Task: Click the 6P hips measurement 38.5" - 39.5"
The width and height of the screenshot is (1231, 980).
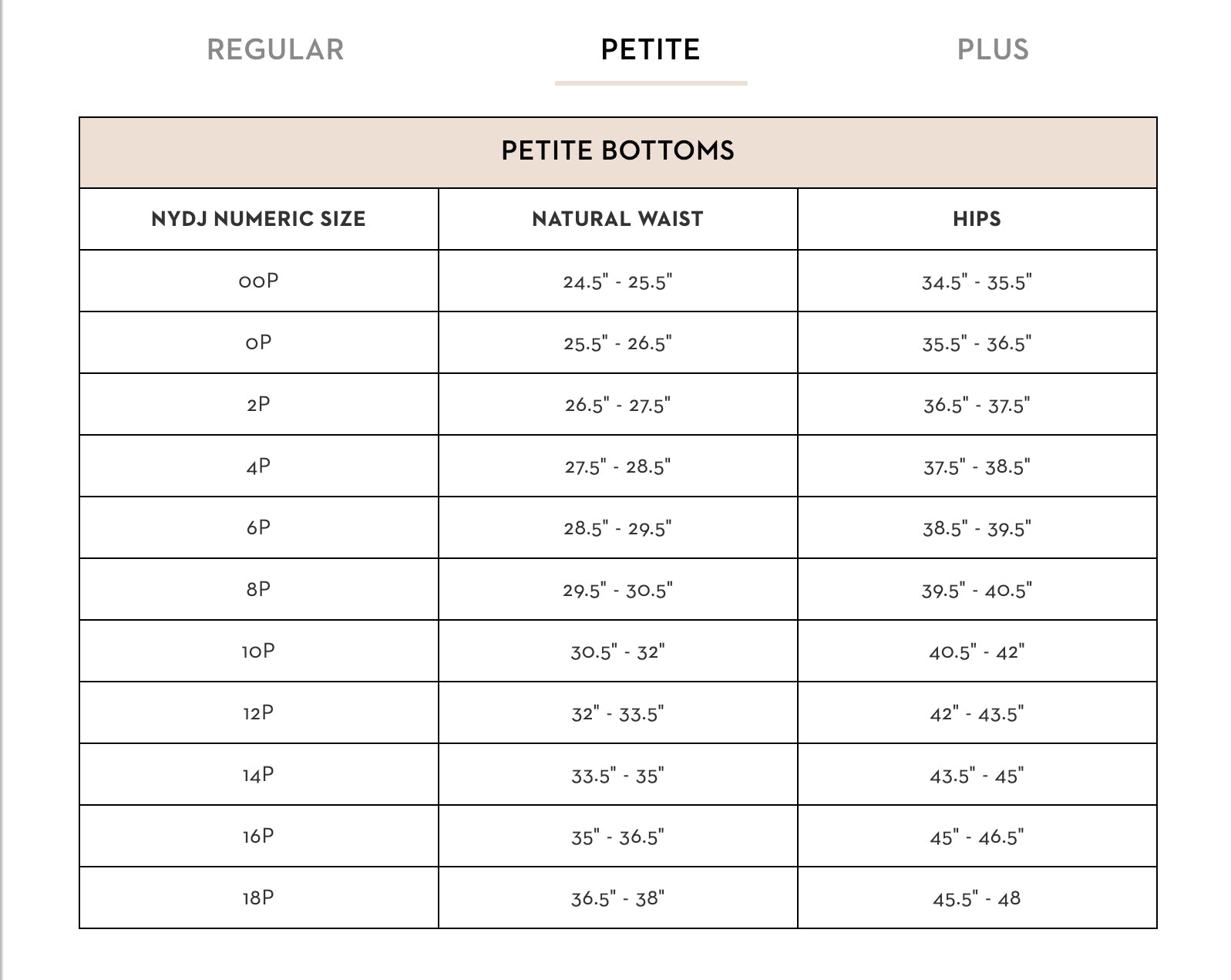Action: tap(977, 528)
